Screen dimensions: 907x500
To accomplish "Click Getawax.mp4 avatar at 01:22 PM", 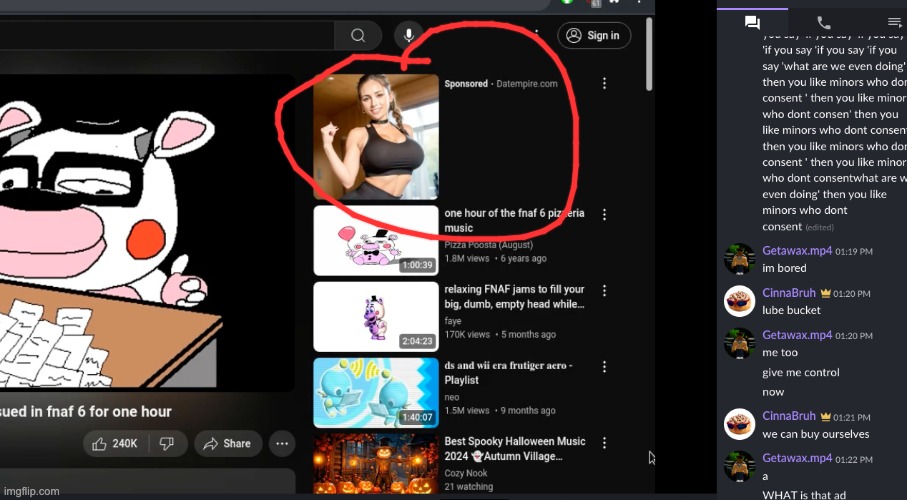I will tap(739, 466).
